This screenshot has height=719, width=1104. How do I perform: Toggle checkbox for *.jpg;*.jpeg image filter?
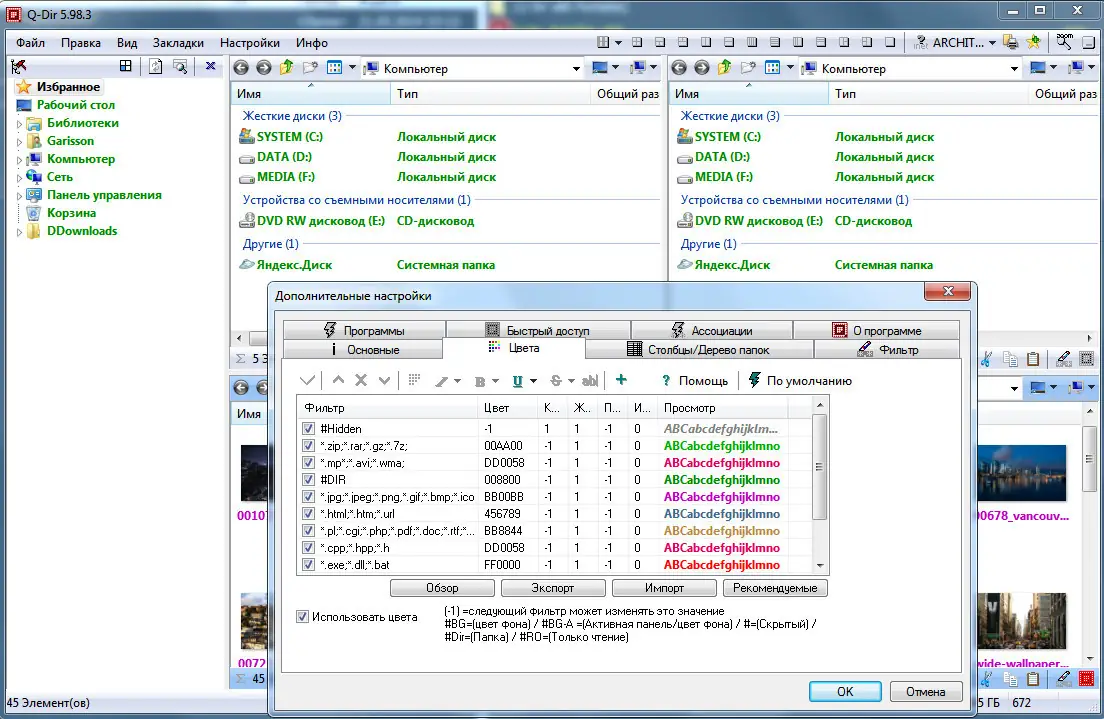tap(308, 496)
